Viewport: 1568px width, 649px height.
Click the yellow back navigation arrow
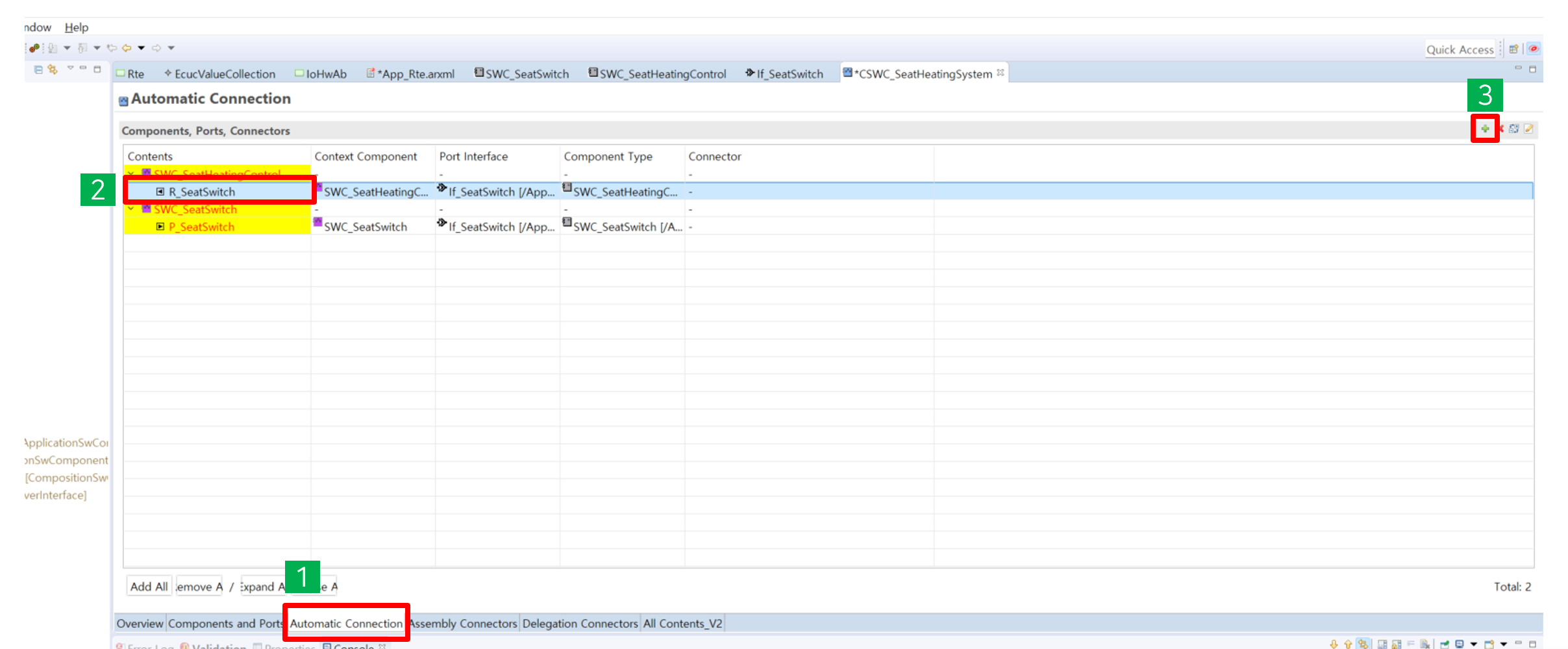127,48
